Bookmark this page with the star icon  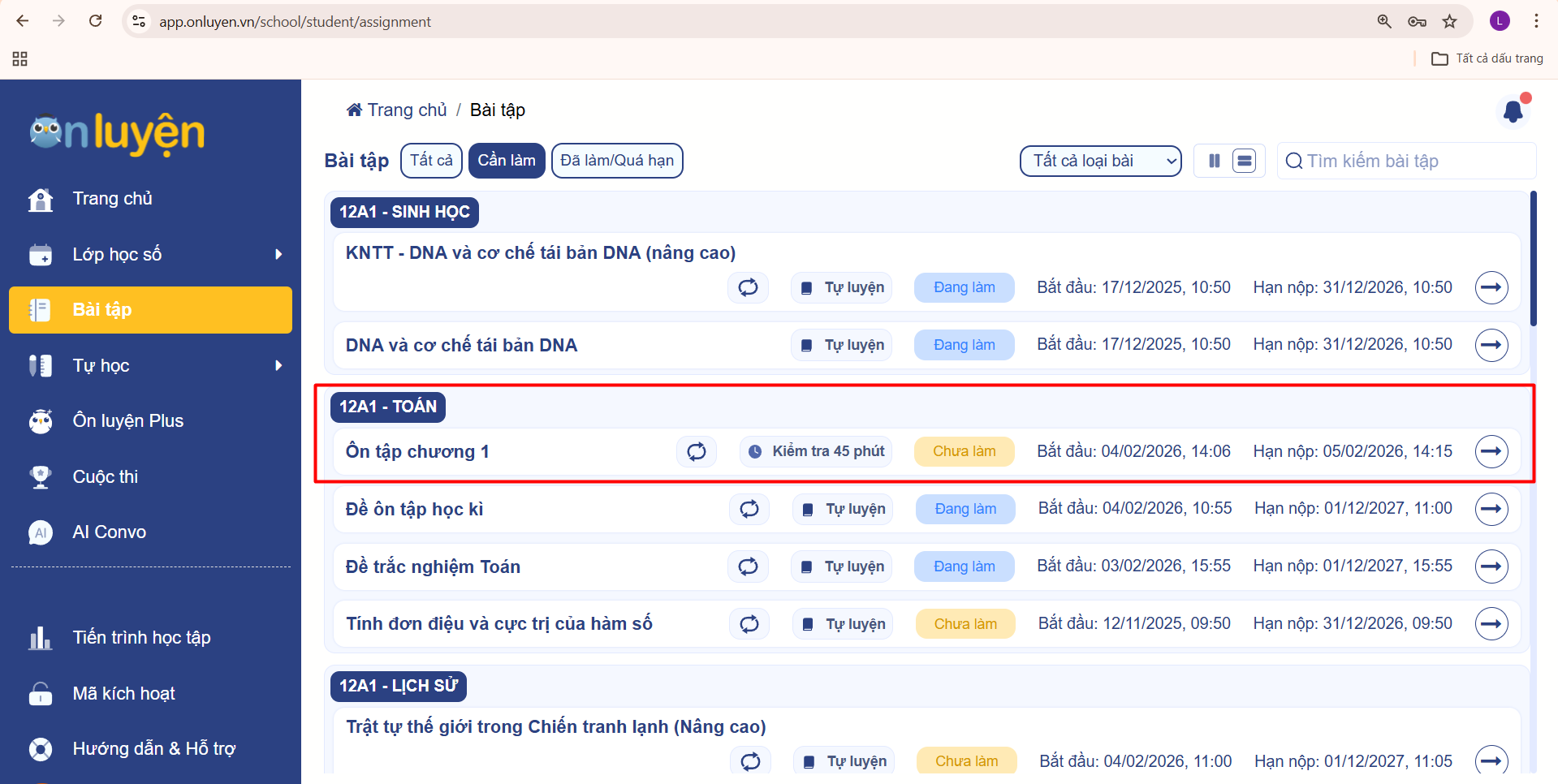pos(1449,22)
